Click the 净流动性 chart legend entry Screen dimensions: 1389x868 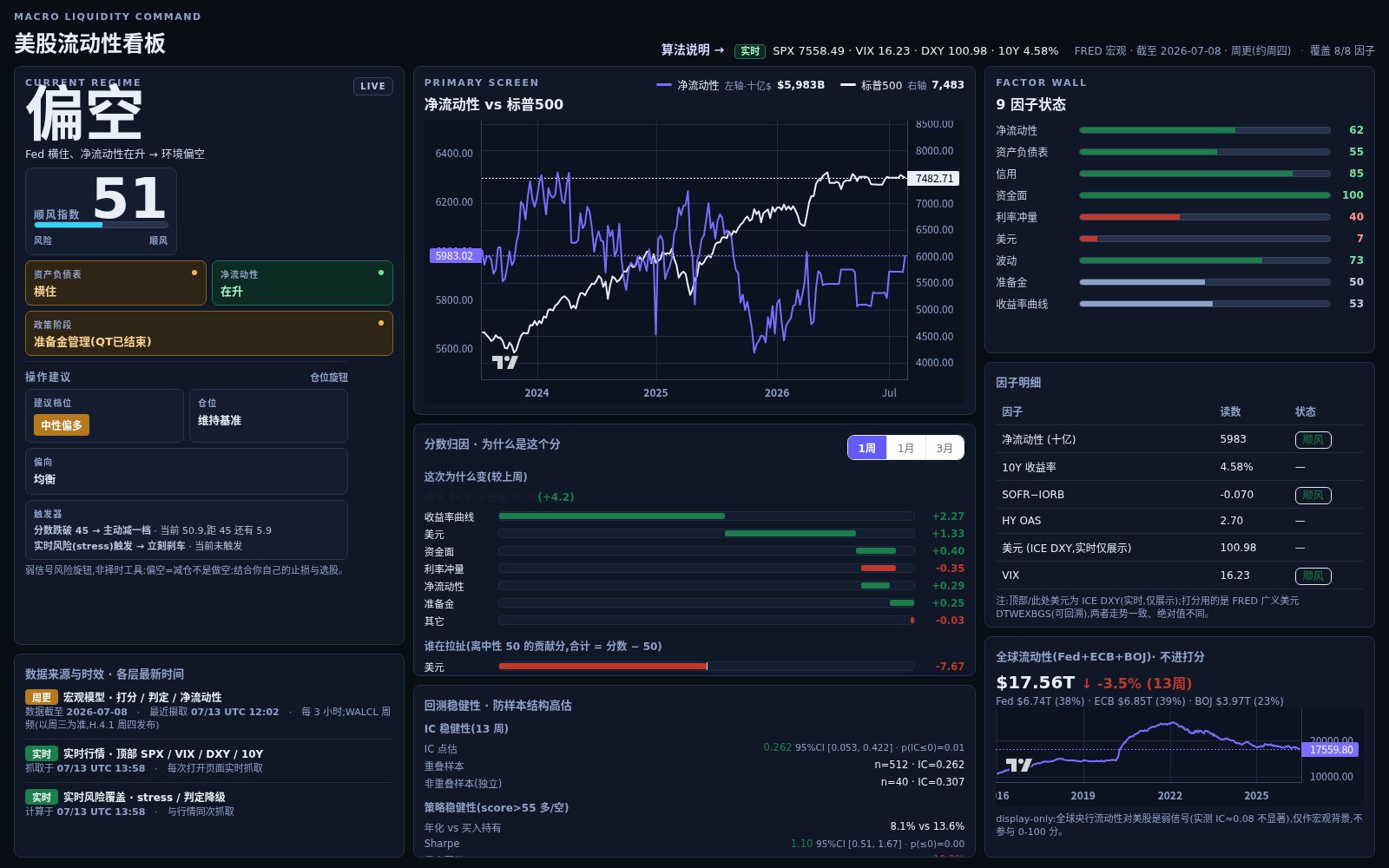tap(741, 85)
